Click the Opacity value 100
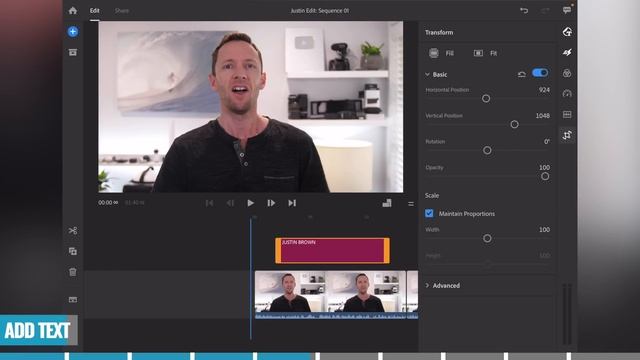The width and height of the screenshot is (640, 360). pos(544,167)
